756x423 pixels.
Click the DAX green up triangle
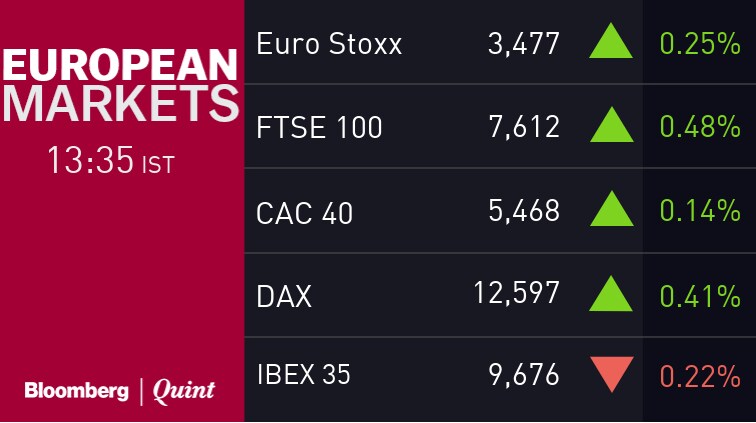611,295
